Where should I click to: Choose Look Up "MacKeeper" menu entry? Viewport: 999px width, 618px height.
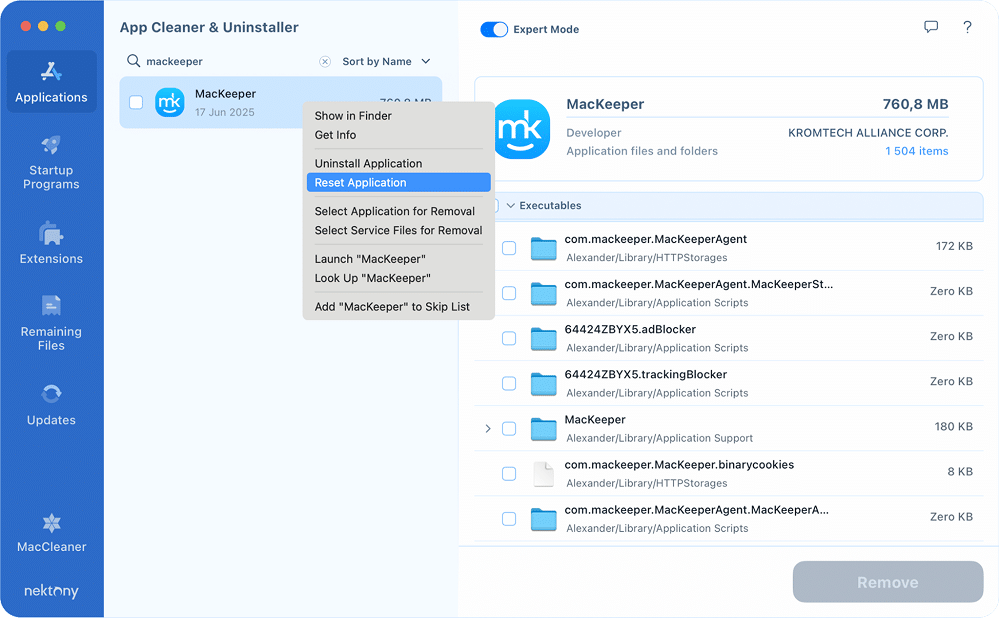click(398, 278)
